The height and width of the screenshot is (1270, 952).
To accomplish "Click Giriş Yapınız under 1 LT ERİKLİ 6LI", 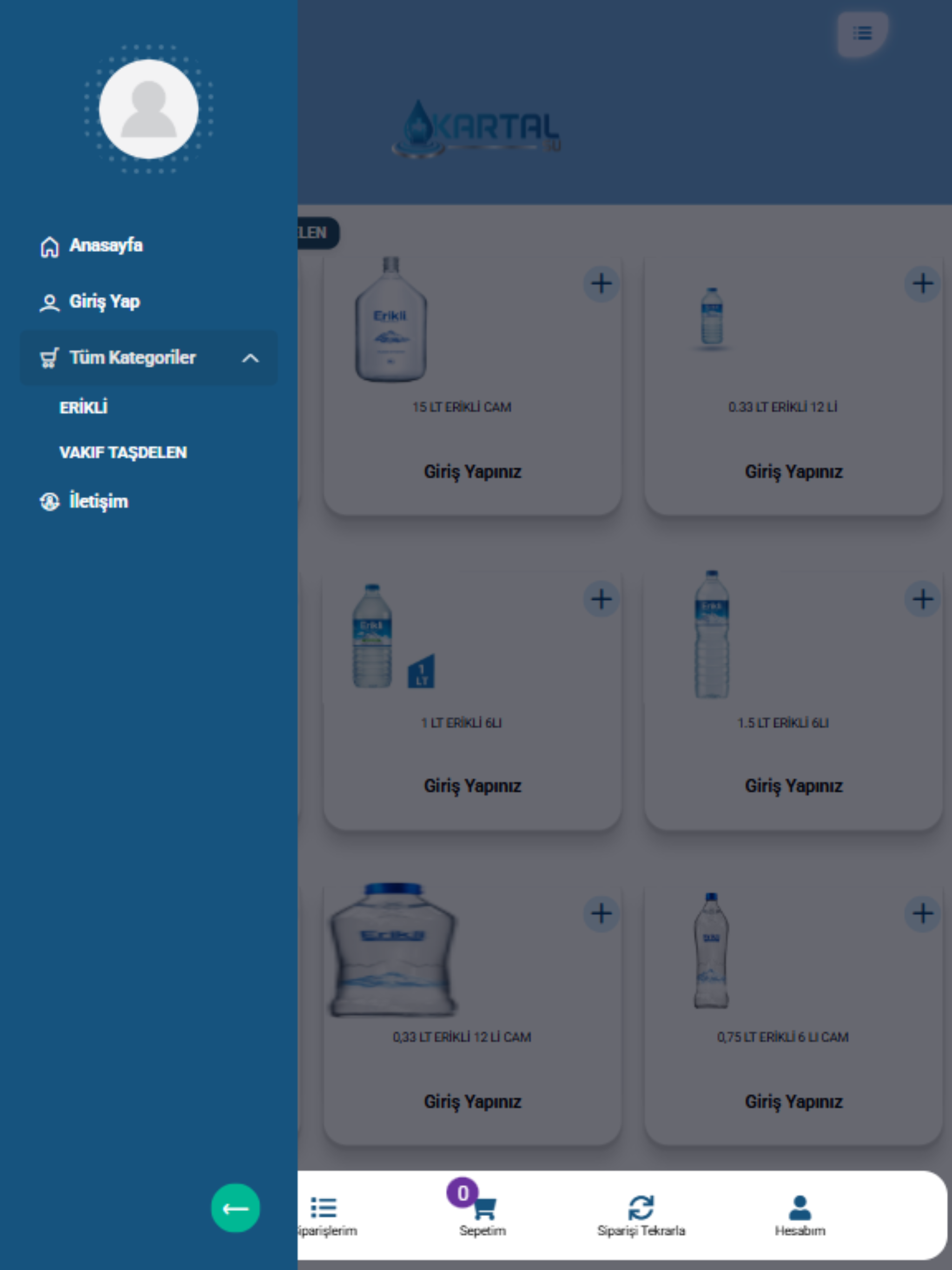I will (x=473, y=786).
